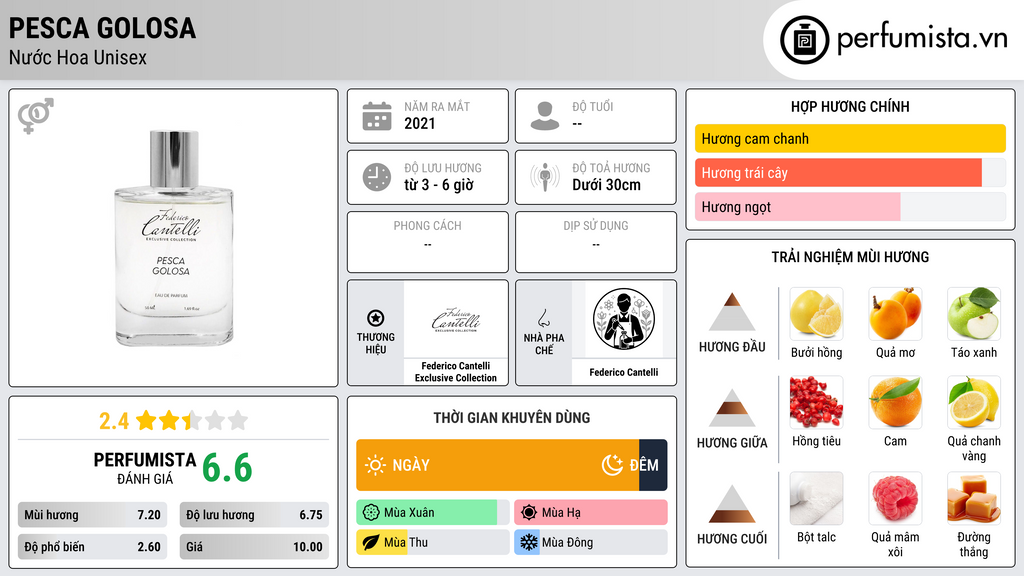Click the perfumista.vn bottle logo icon
The image size is (1024, 576).
[804, 40]
